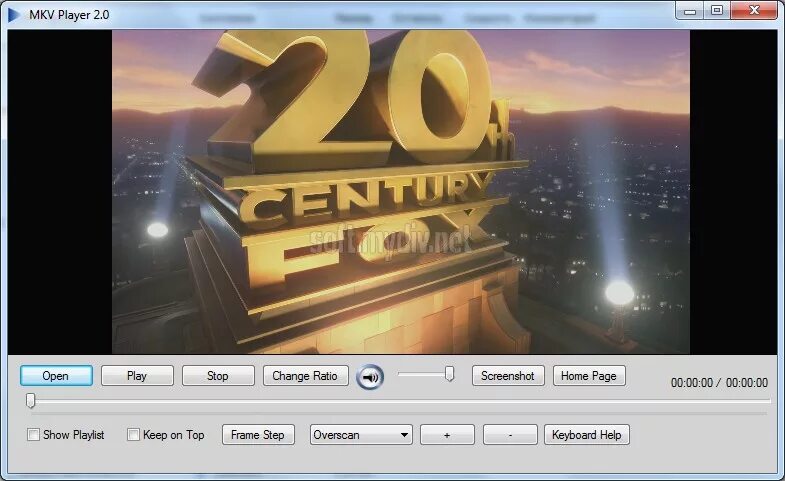Click the Open button
Screen dimensions: 785x481
coord(56,375)
